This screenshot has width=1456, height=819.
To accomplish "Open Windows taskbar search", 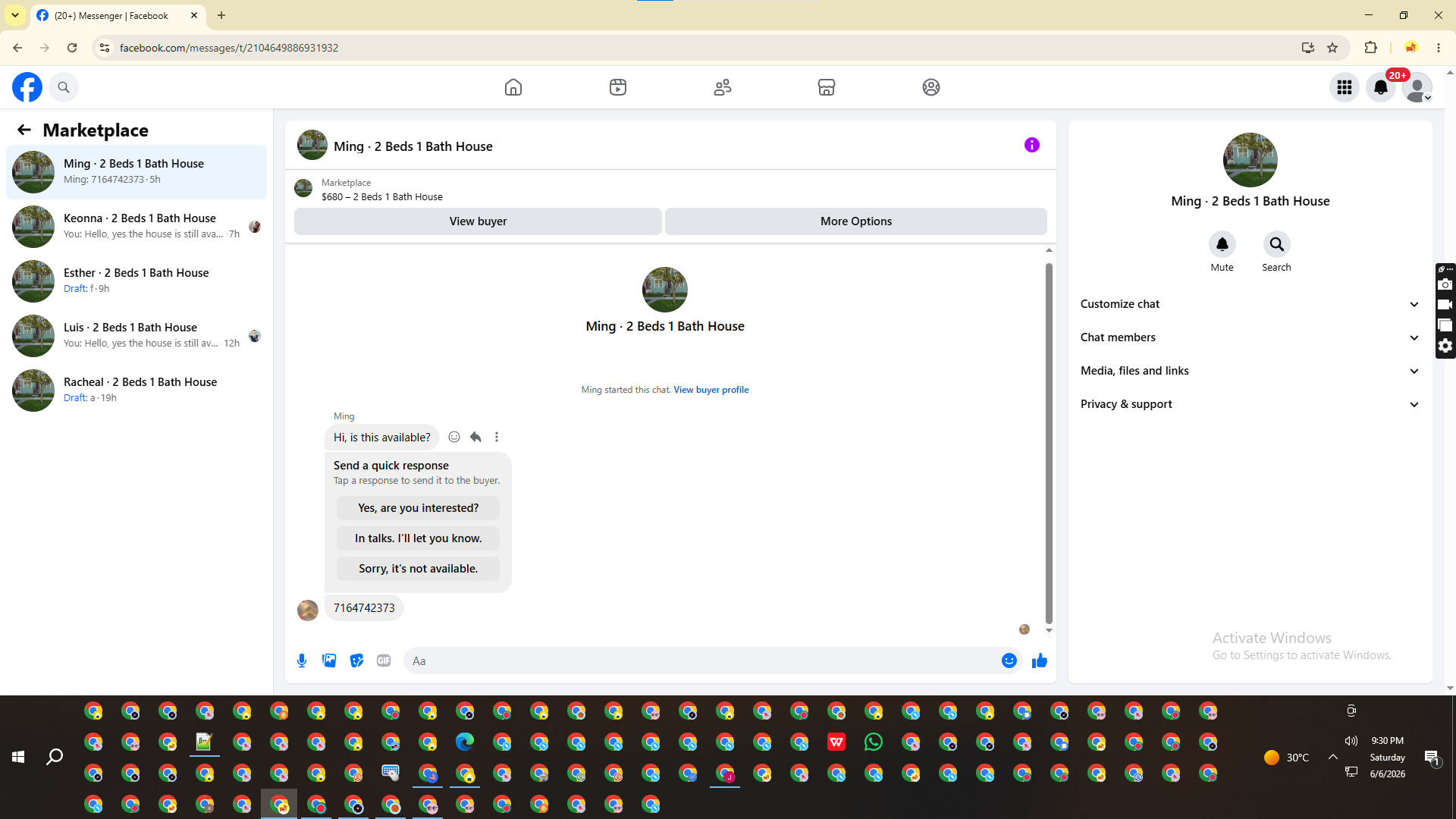I will tap(55, 757).
